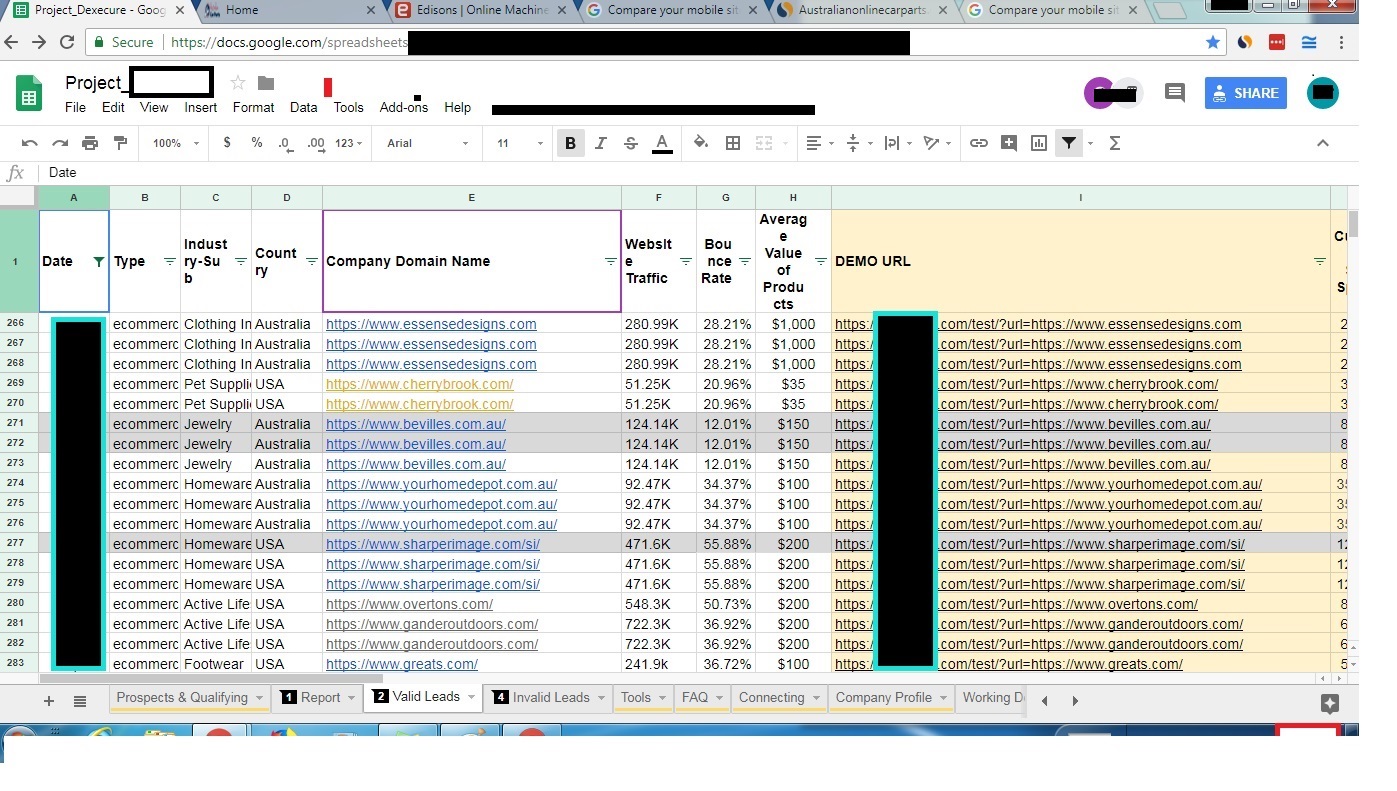
Task: Open the fill color picker
Action: click(x=700, y=143)
